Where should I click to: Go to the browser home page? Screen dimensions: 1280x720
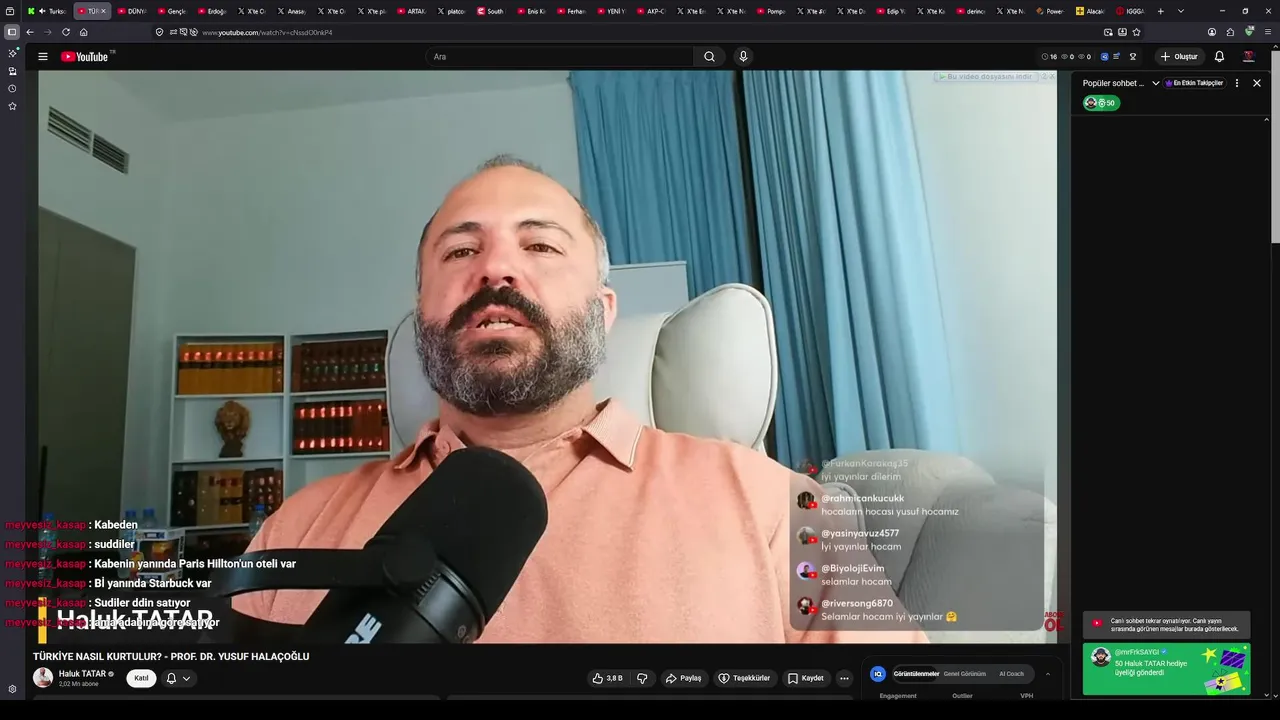[x=84, y=32]
